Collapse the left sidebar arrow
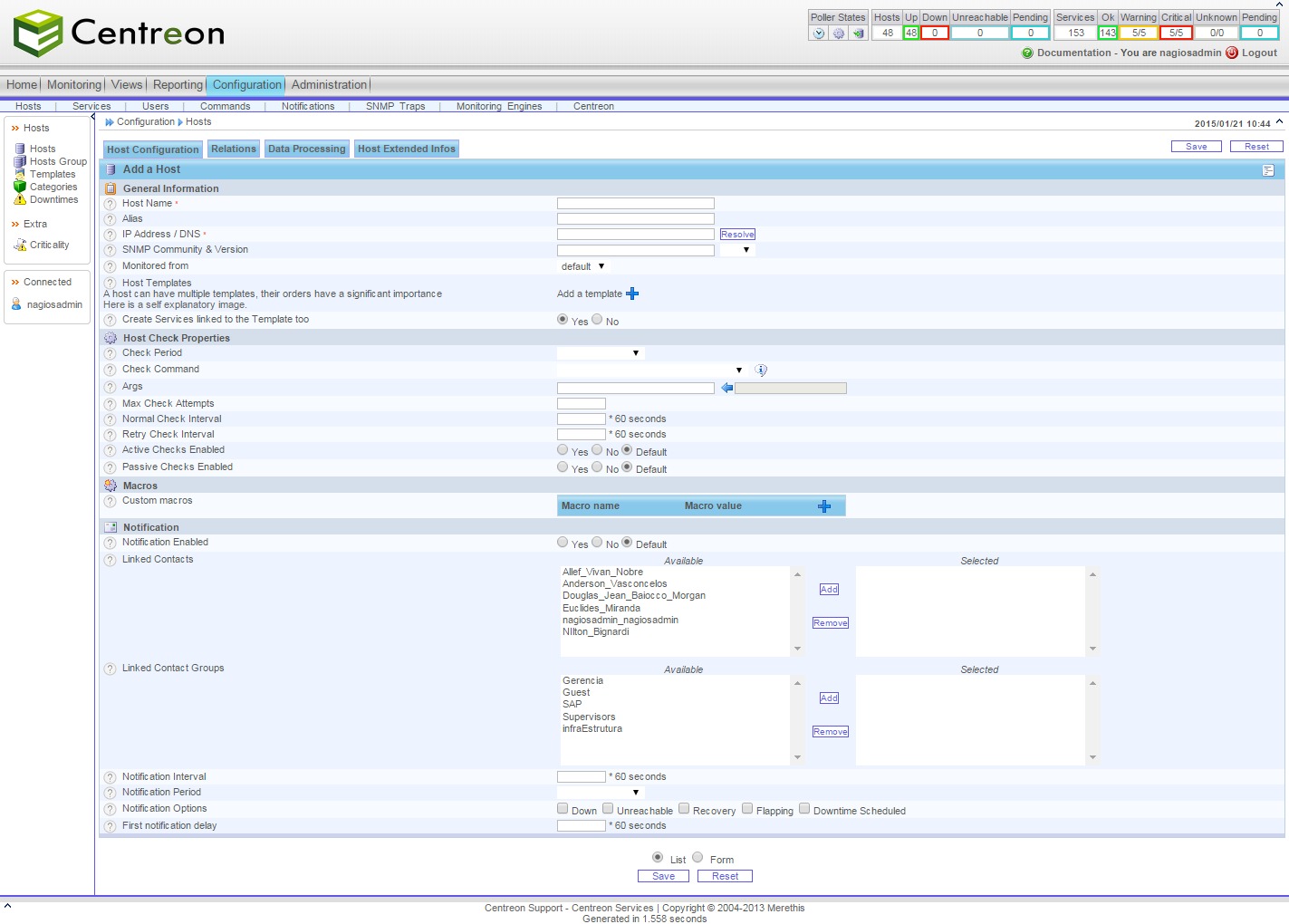The height and width of the screenshot is (924, 1289). [93, 117]
